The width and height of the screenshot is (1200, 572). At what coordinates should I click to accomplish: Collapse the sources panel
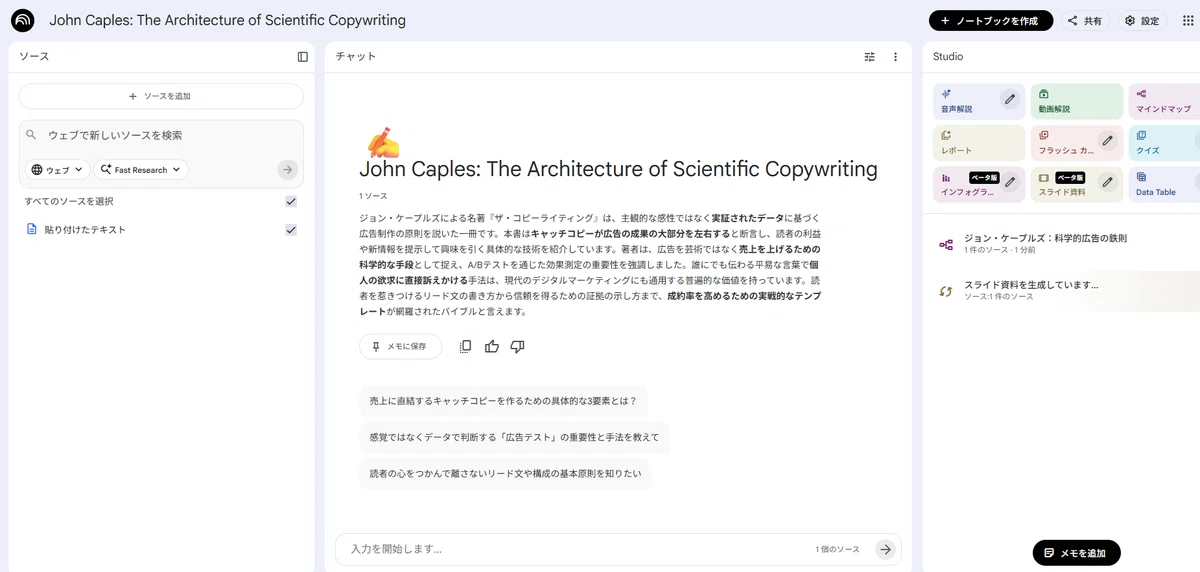click(x=303, y=57)
